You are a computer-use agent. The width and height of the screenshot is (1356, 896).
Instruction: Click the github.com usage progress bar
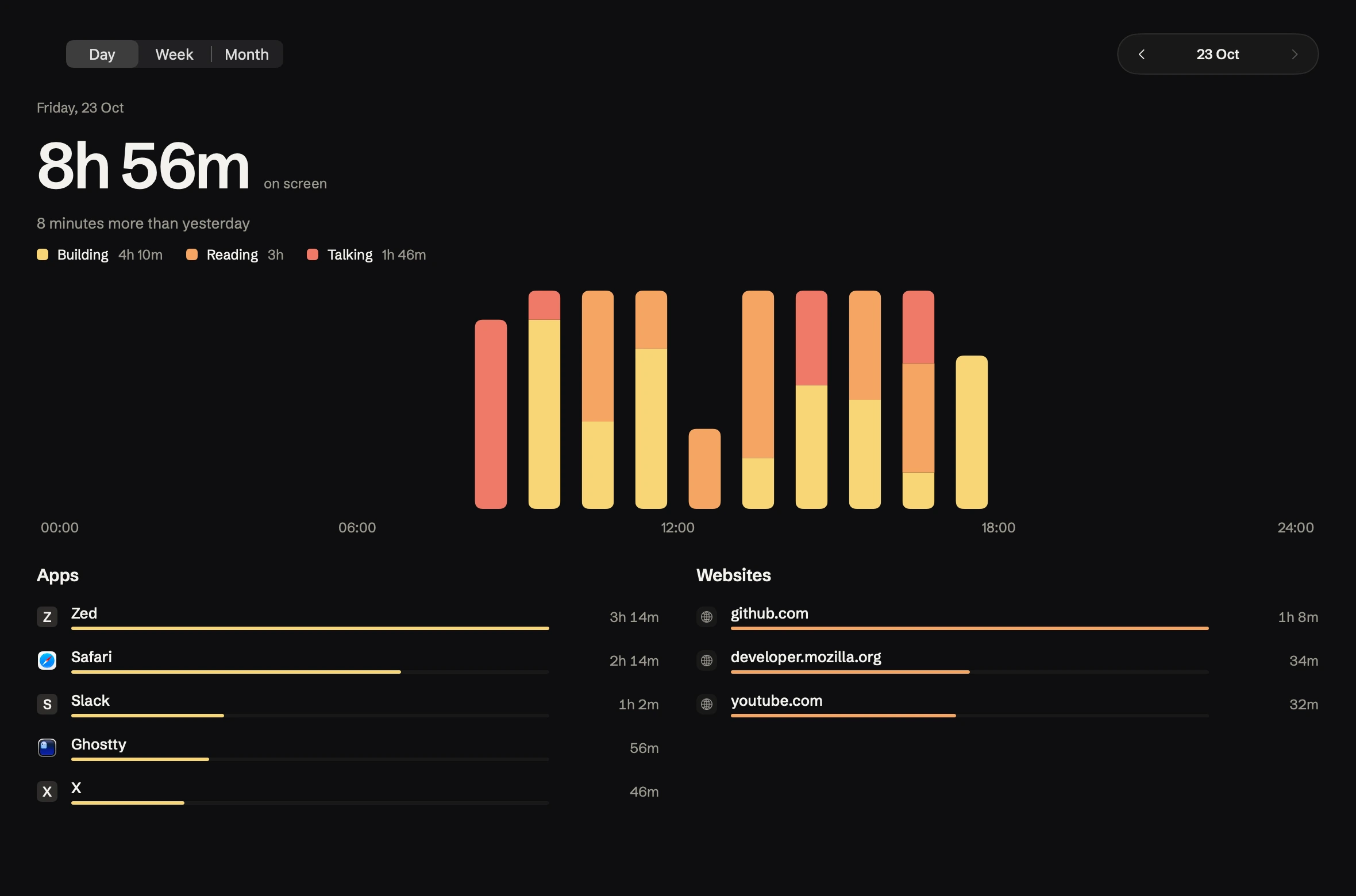970,628
